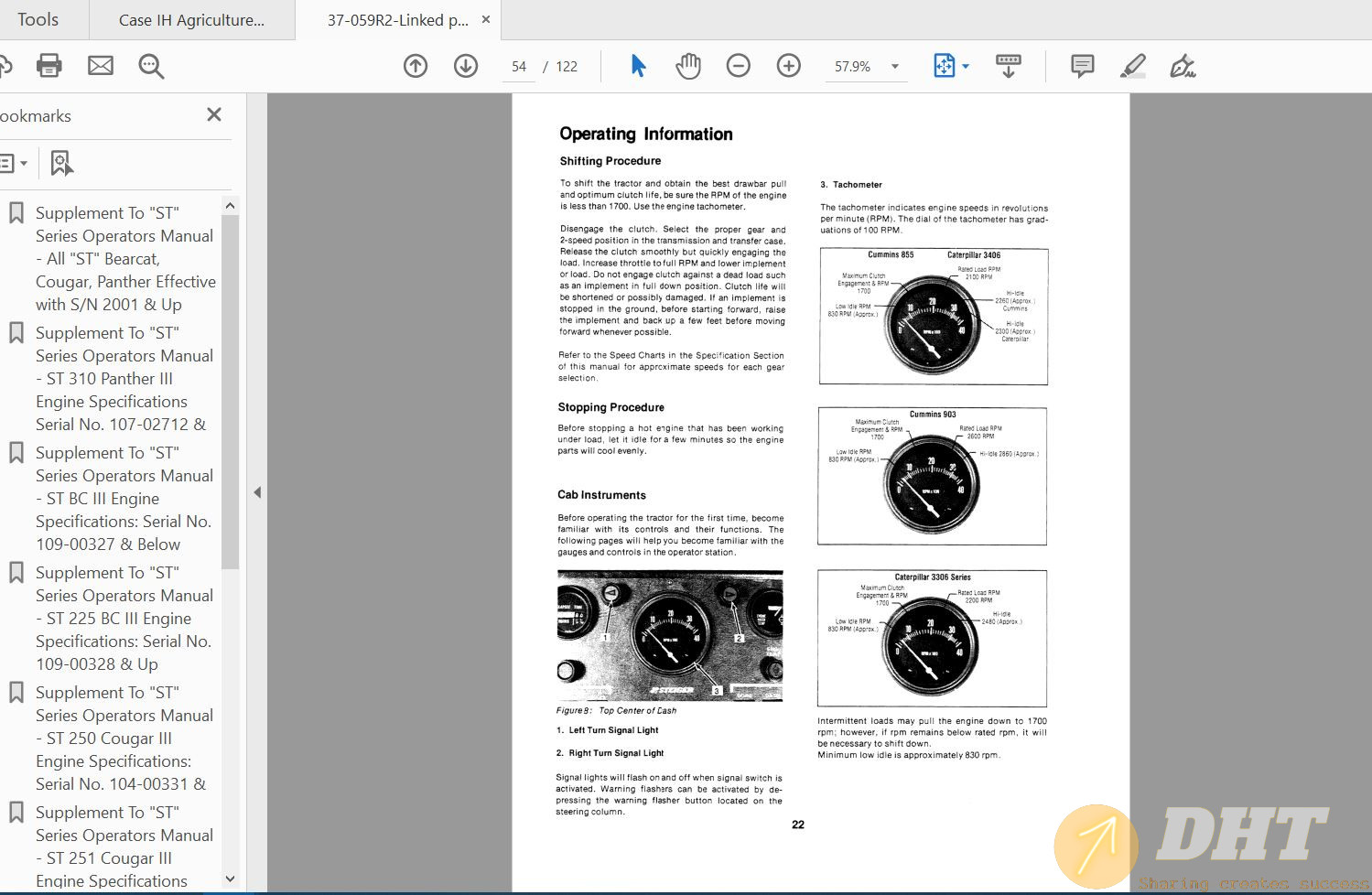This screenshot has height=895, width=1372.
Task: Click the Cummins 903 tachometer diagram
Action: 932,476
